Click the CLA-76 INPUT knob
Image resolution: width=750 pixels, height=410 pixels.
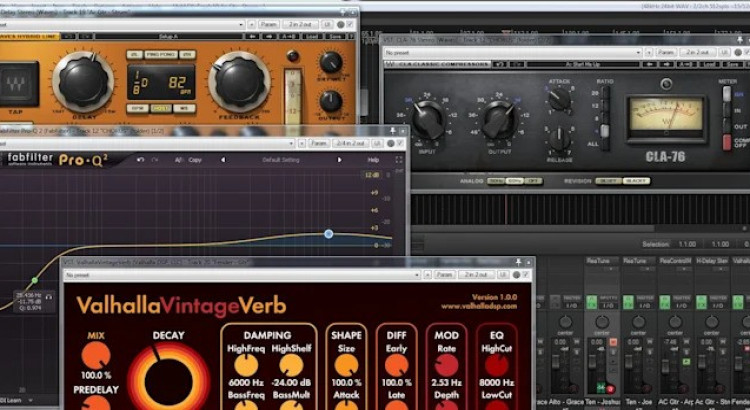pos(428,121)
